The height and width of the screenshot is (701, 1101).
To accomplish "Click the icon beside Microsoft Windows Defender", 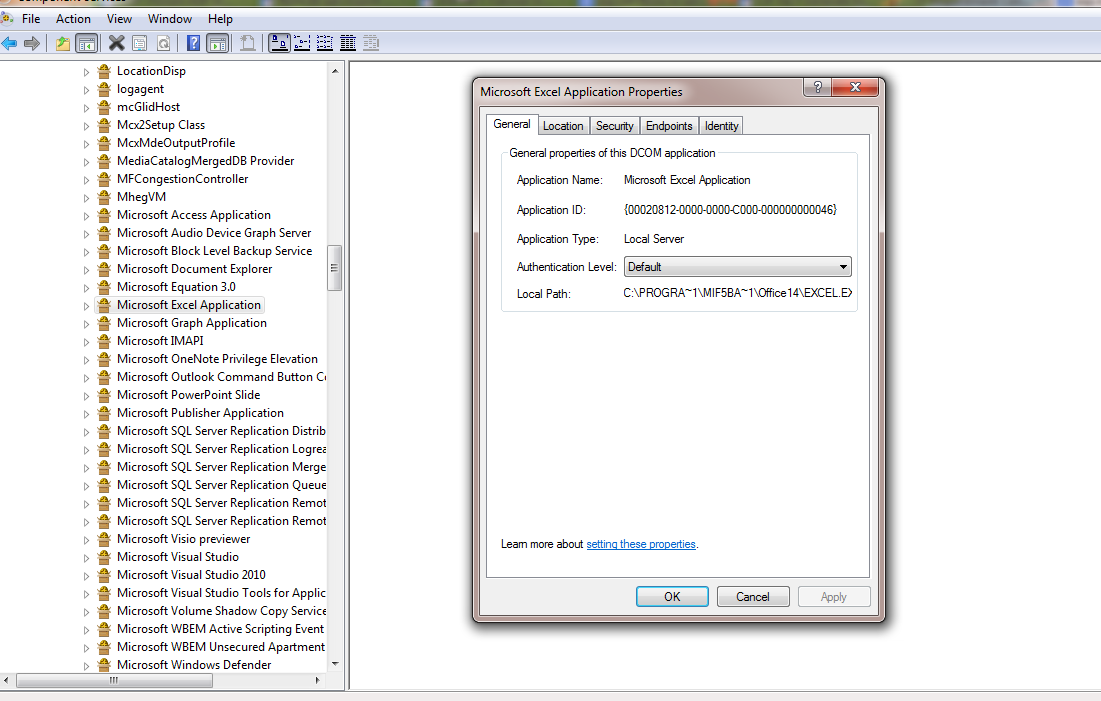I will point(105,664).
